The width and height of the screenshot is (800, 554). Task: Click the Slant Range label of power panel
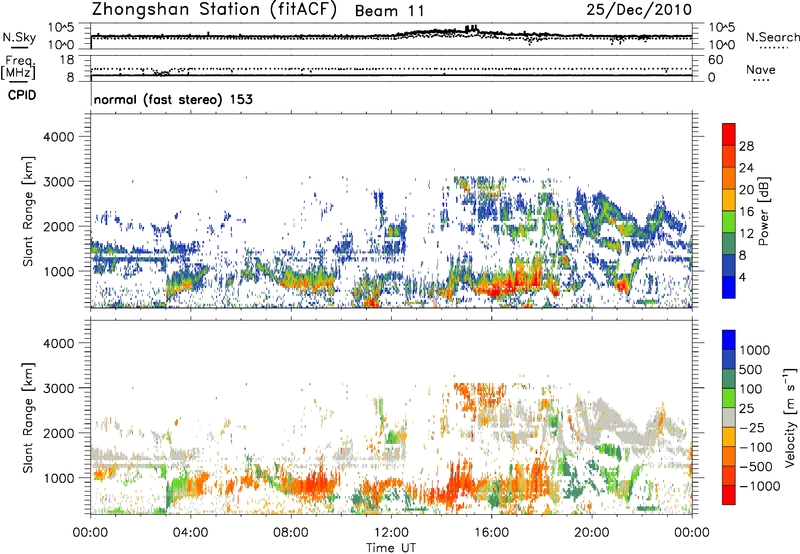[28, 211]
